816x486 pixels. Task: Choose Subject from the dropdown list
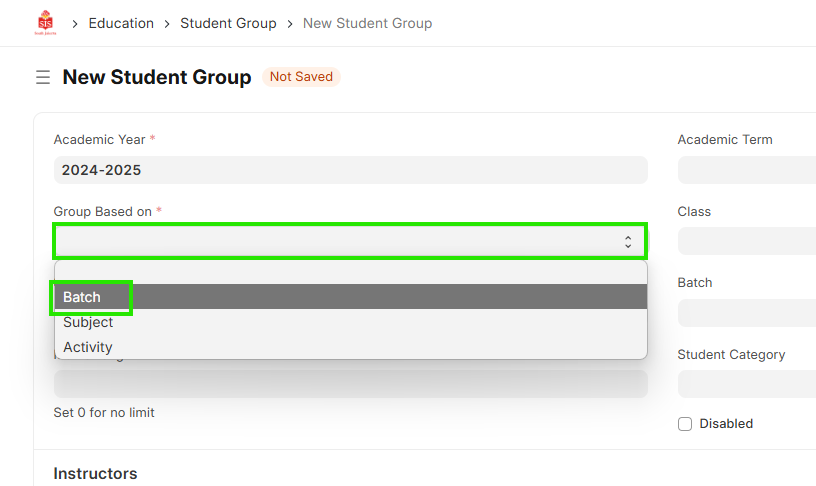click(x=88, y=322)
